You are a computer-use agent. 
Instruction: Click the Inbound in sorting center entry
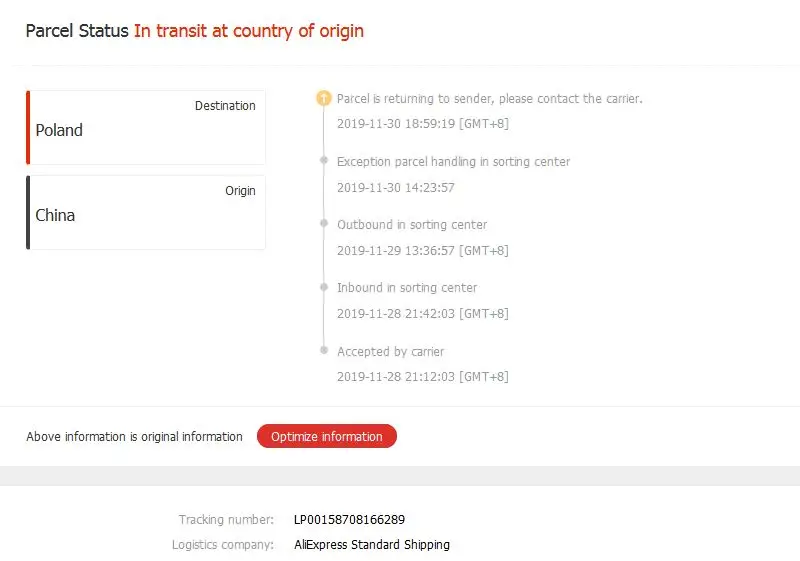(406, 288)
